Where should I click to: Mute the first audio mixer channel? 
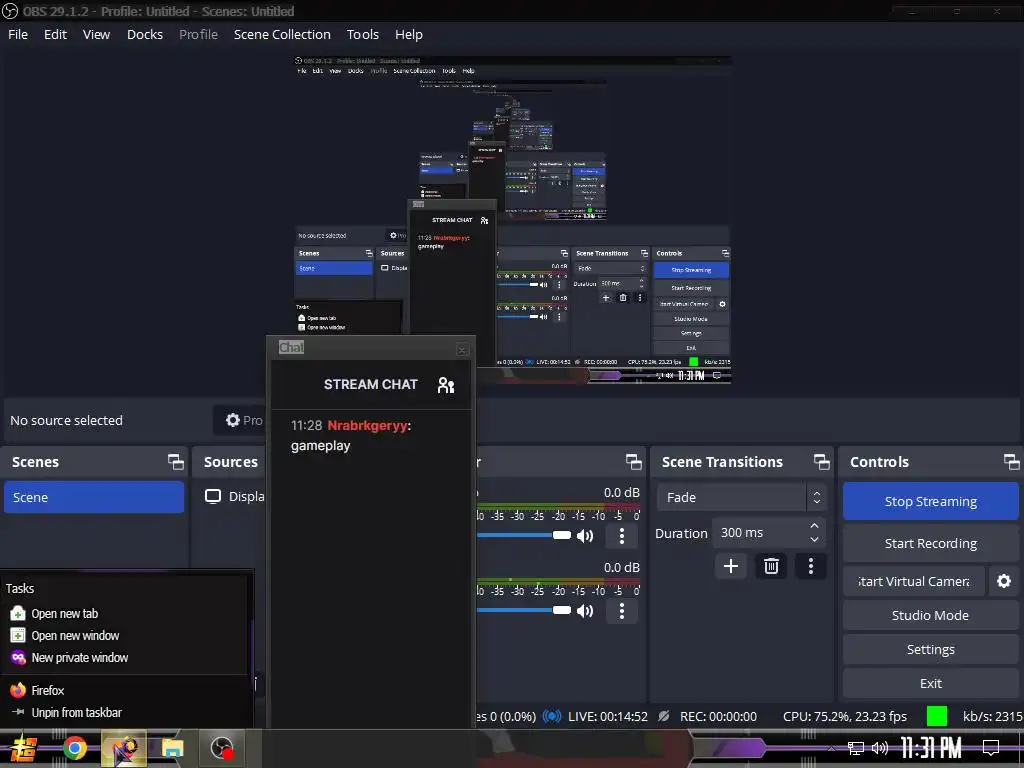pyautogui.click(x=585, y=536)
